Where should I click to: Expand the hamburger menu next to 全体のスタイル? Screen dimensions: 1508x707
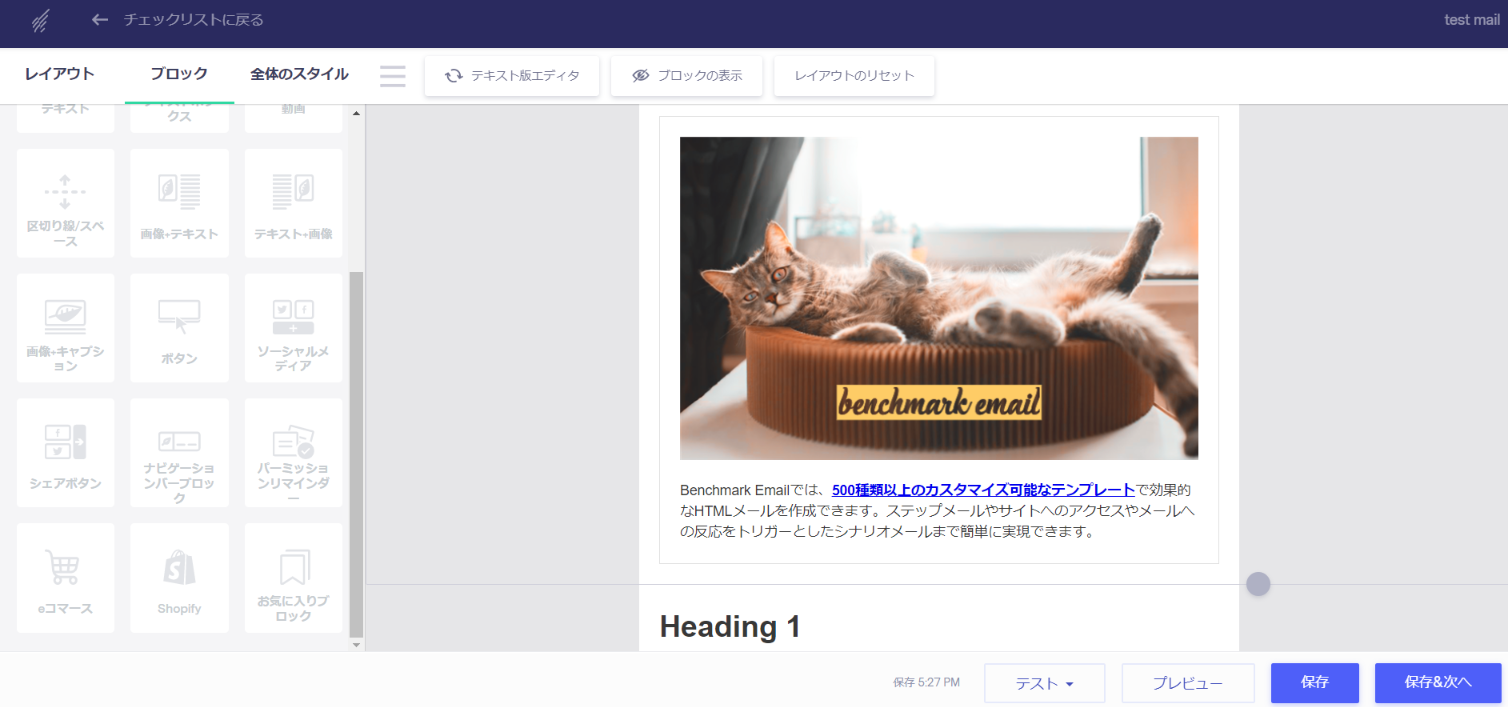pos(393,76)
